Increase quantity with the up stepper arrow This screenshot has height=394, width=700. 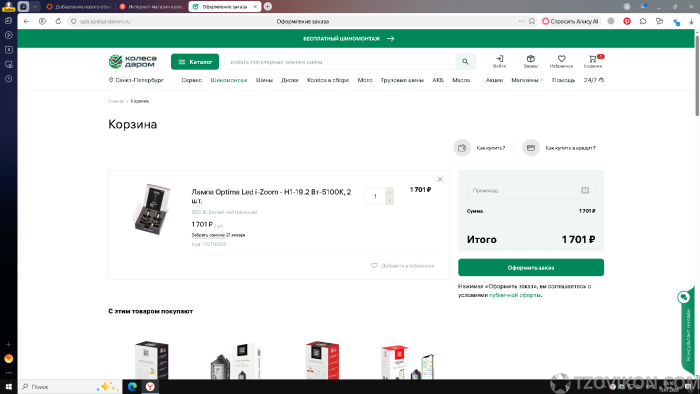coord(389,192)
